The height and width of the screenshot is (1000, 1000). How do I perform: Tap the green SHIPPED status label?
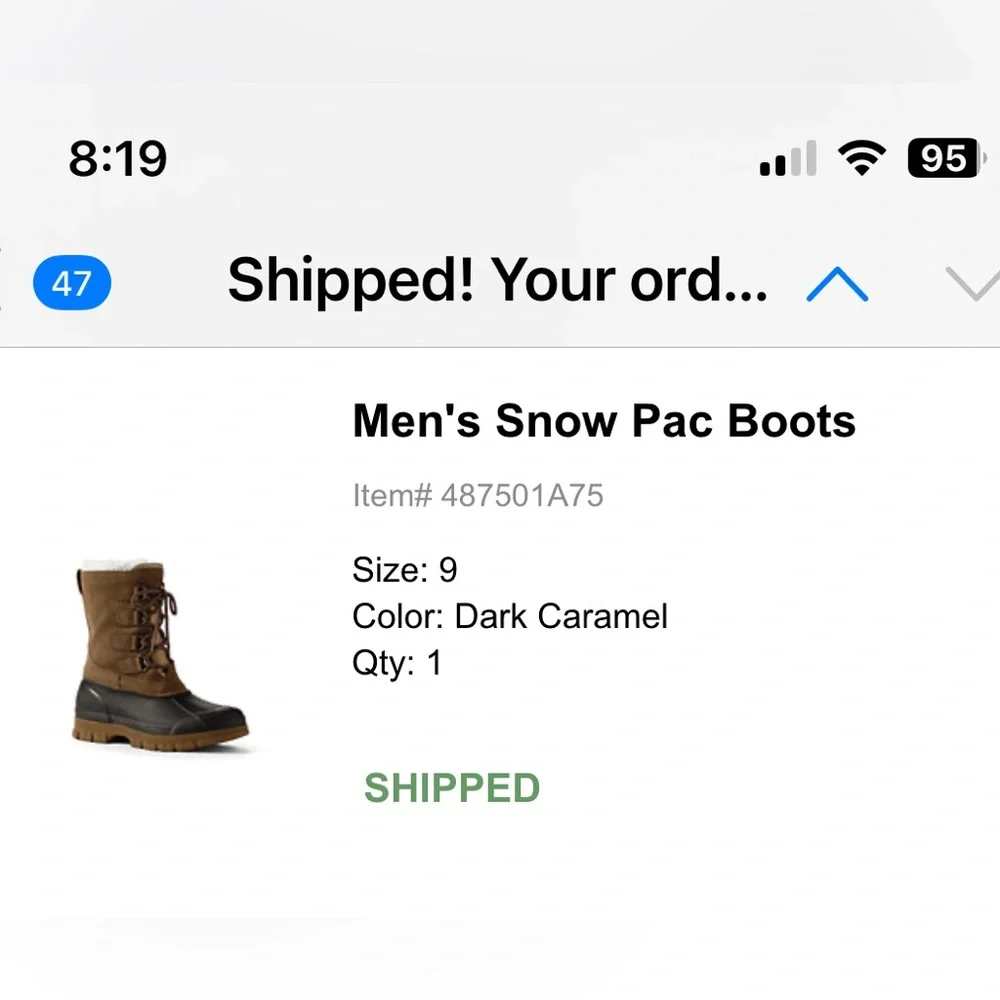click(452, 789)
